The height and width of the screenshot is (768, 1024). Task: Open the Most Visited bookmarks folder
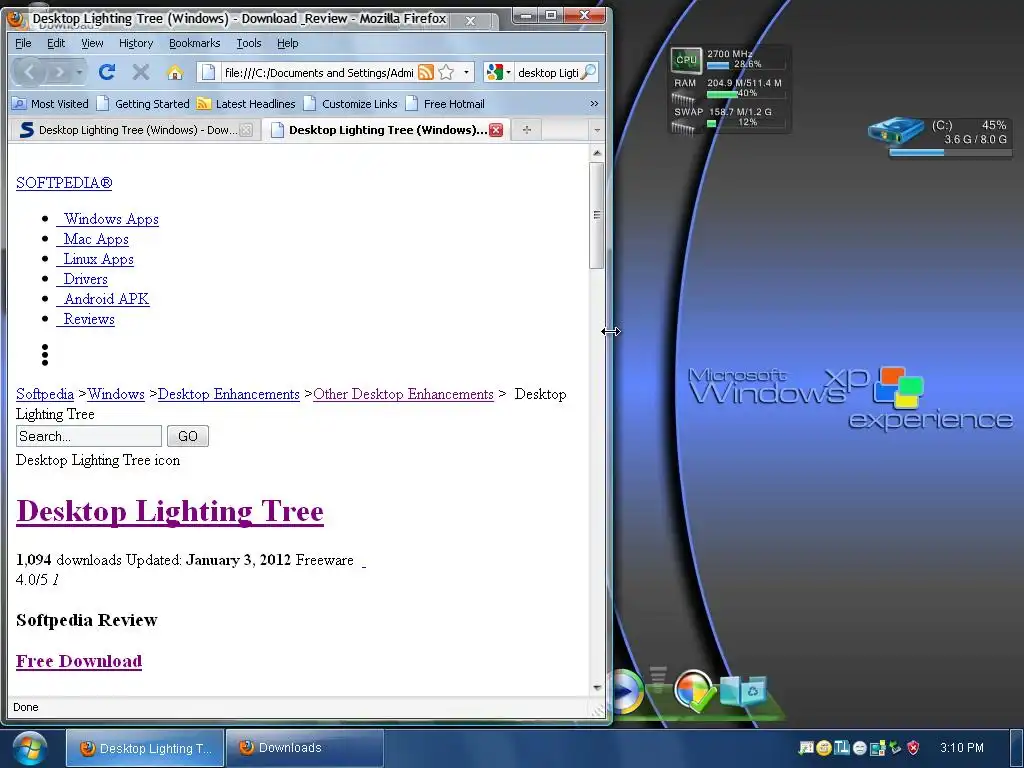(x=50, y=104)
